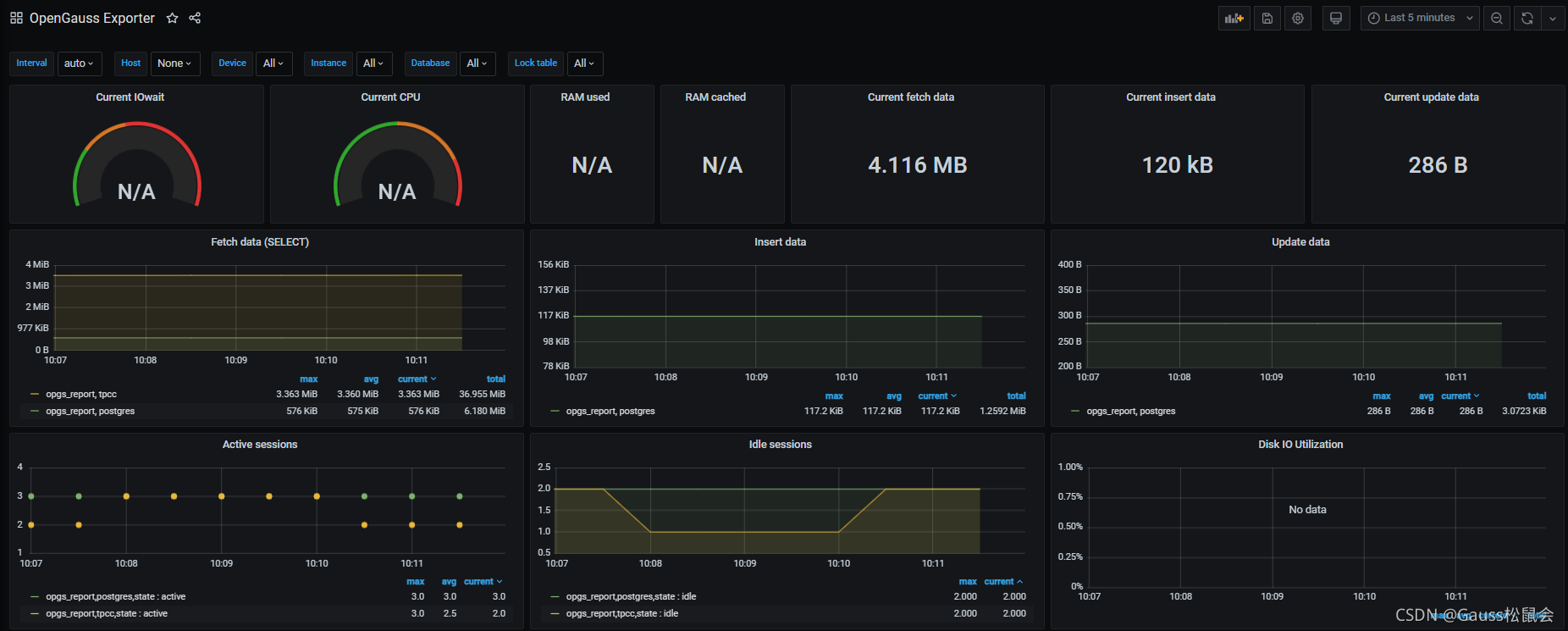Open the Update data panel title
The width and height of the screenshot is (1568, 631).
click(x=1300, y=242)
